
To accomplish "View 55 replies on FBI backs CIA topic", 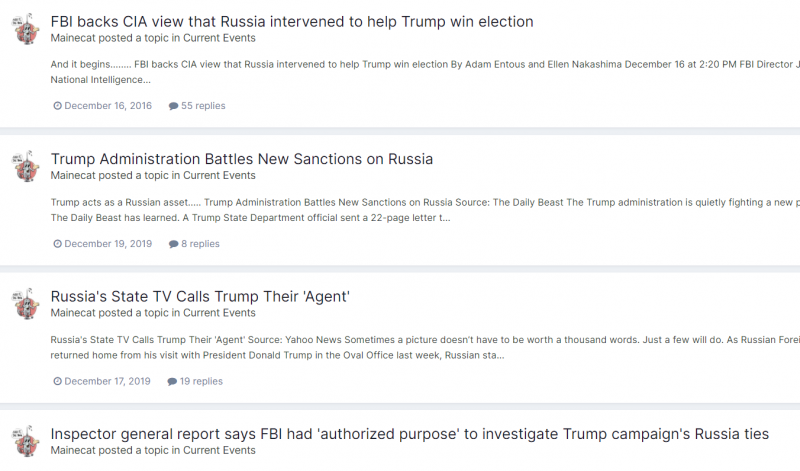I will tap(203, 106).
